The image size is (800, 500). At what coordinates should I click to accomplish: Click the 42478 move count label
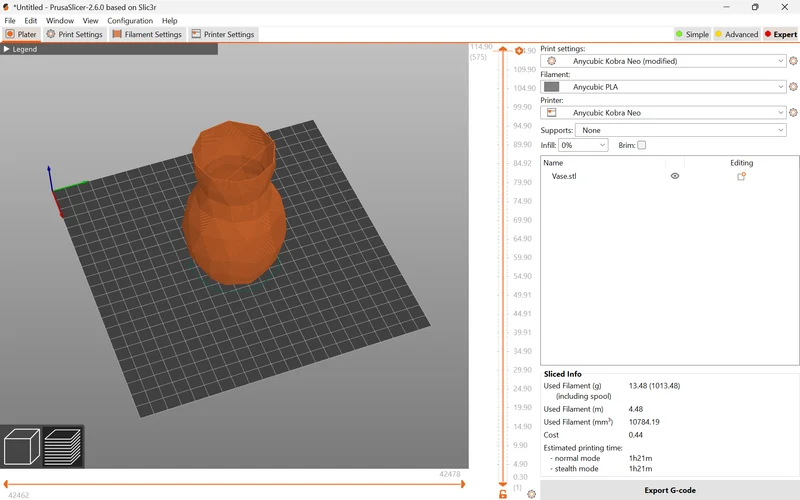click(x=449, y=474)
